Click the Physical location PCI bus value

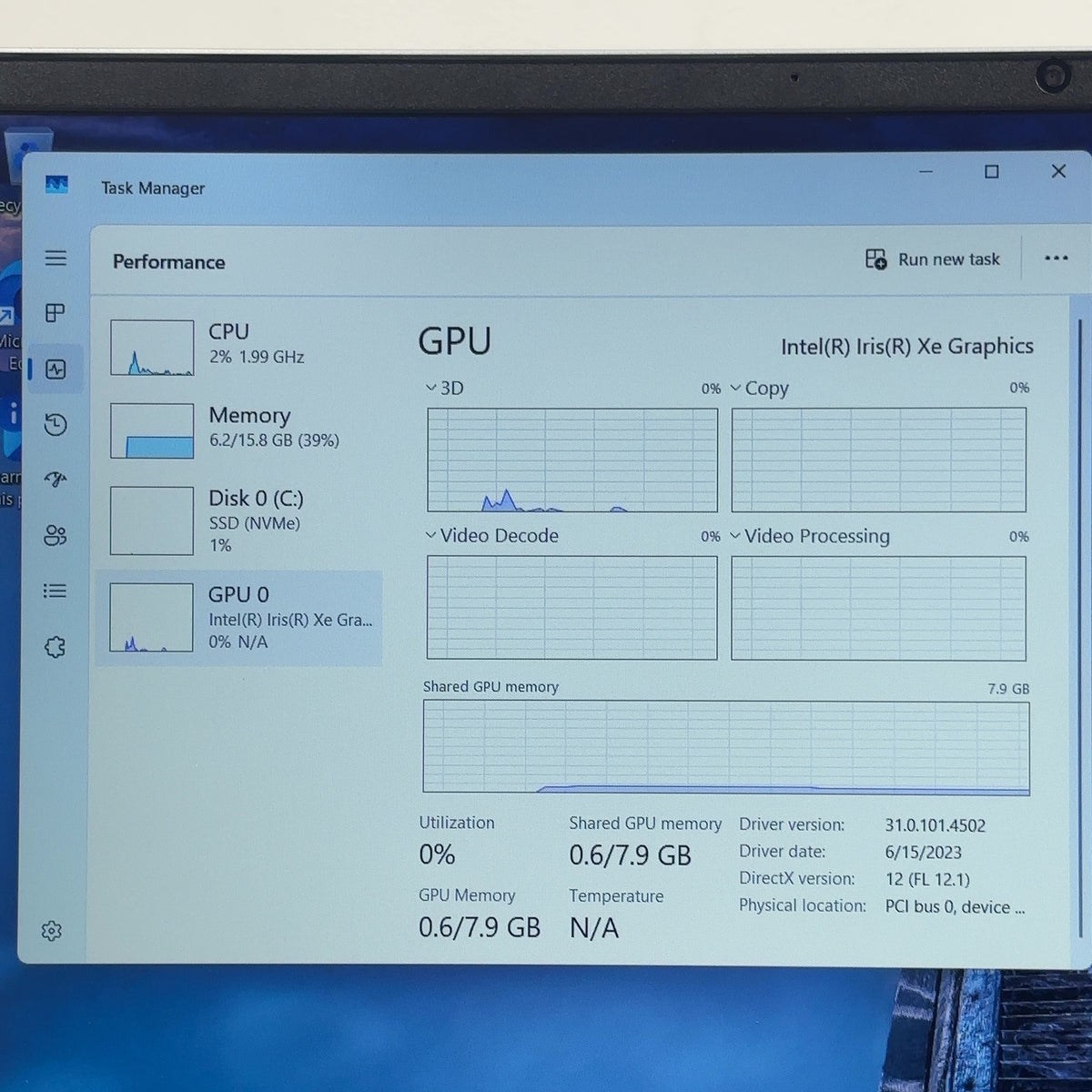click(955, 907)
